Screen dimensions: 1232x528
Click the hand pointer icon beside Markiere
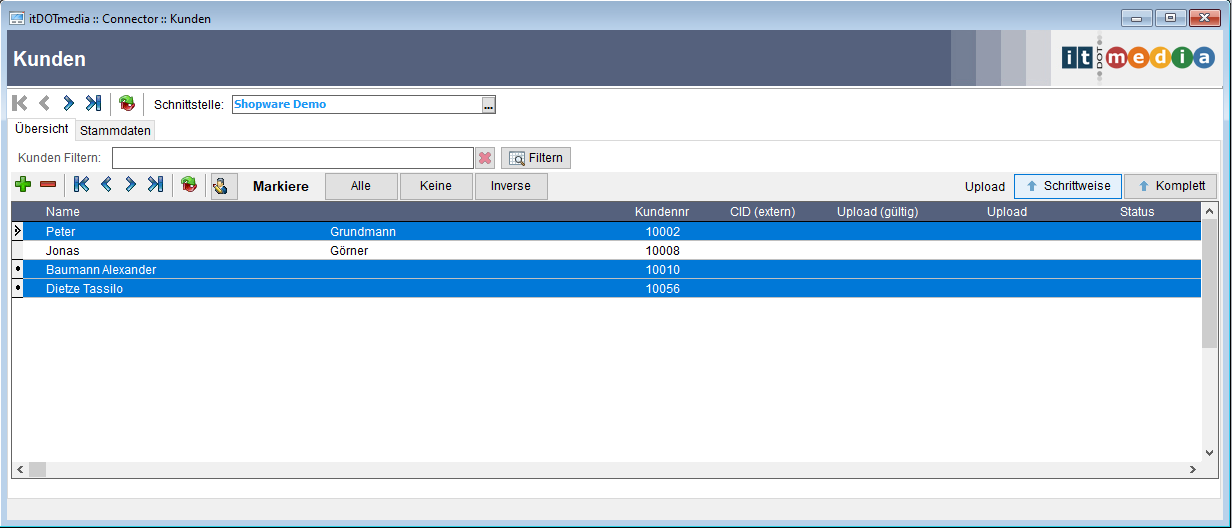224,186
